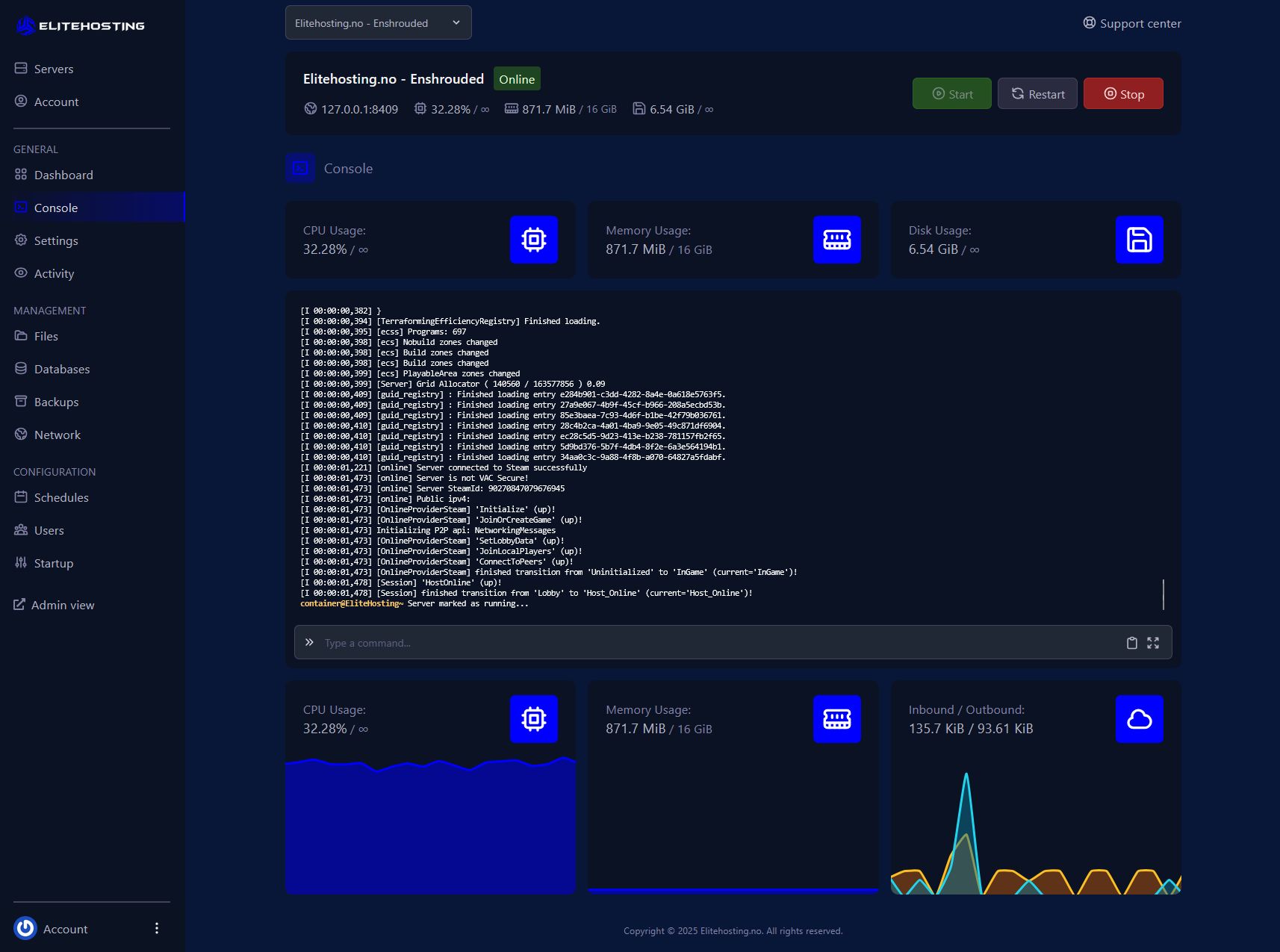
Task: Navigate to Schedules in Configuration
Action: 61,497
